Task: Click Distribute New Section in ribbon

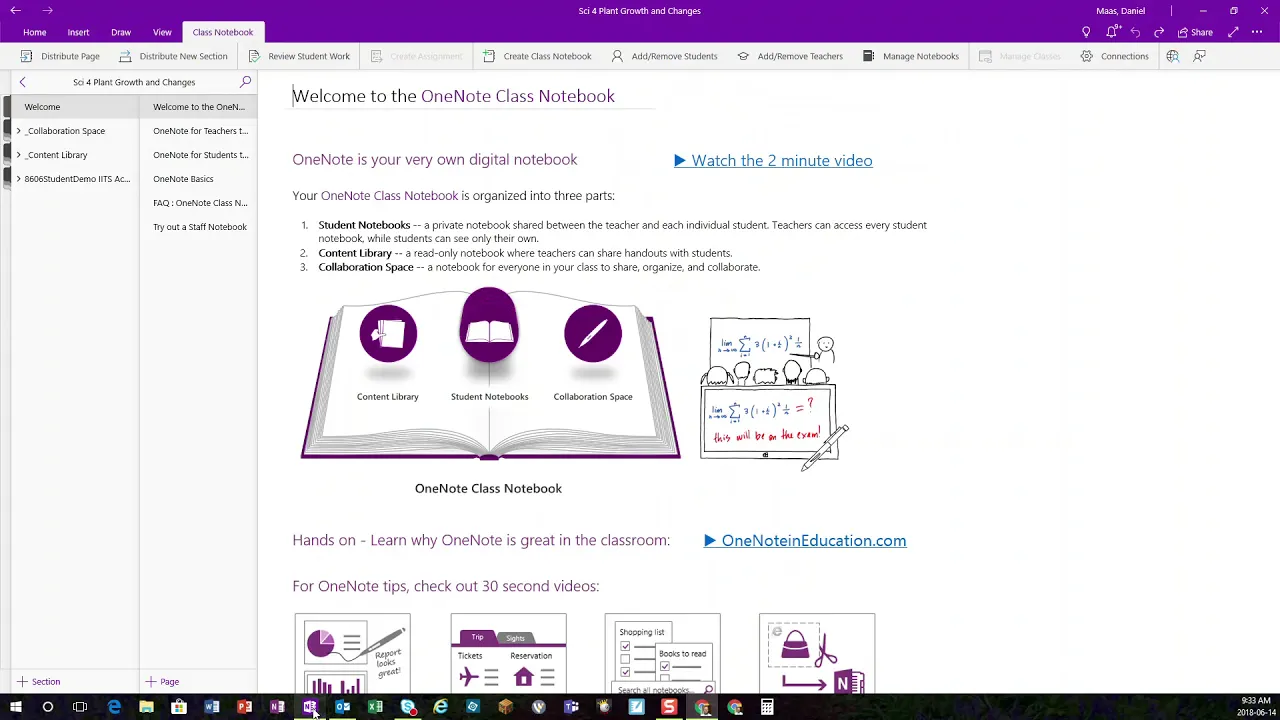Action: pos(173,56)
